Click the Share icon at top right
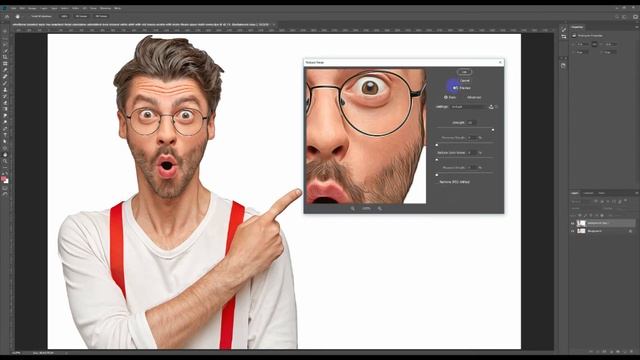Image resolution: width=640 pixels, height=360 pixels. 636,17
